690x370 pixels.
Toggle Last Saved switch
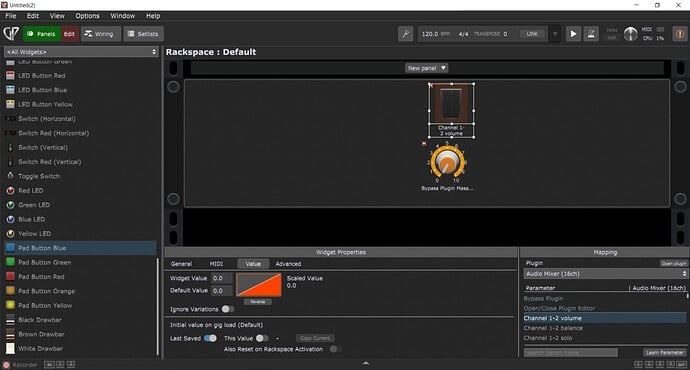(210, 338)
